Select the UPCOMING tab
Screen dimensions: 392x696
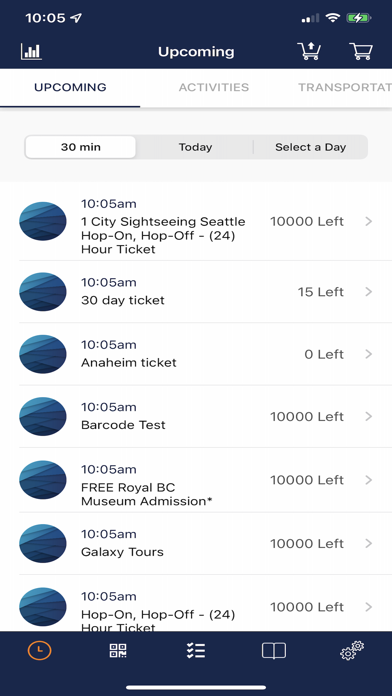pos(70,87)
